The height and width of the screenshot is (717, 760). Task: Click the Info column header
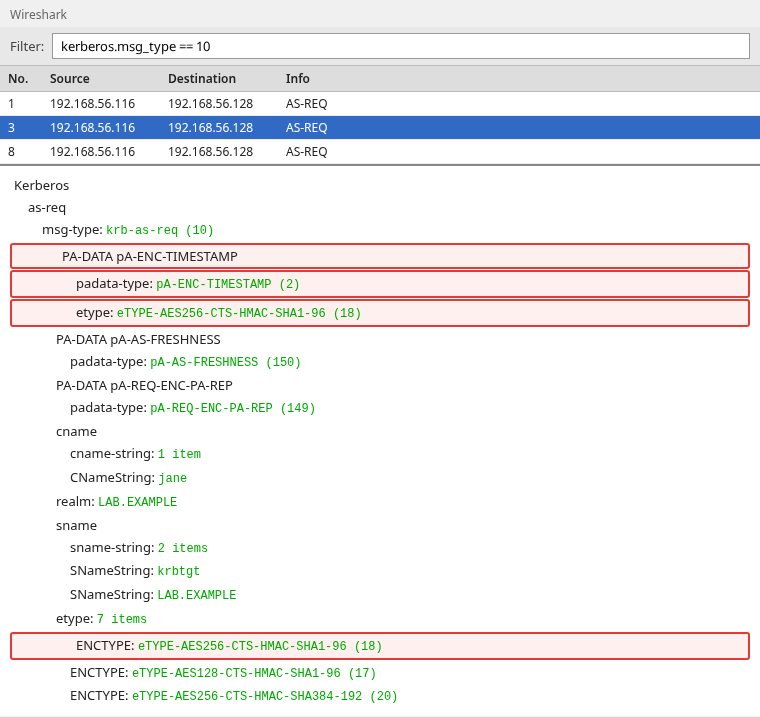tap(297, 79)
